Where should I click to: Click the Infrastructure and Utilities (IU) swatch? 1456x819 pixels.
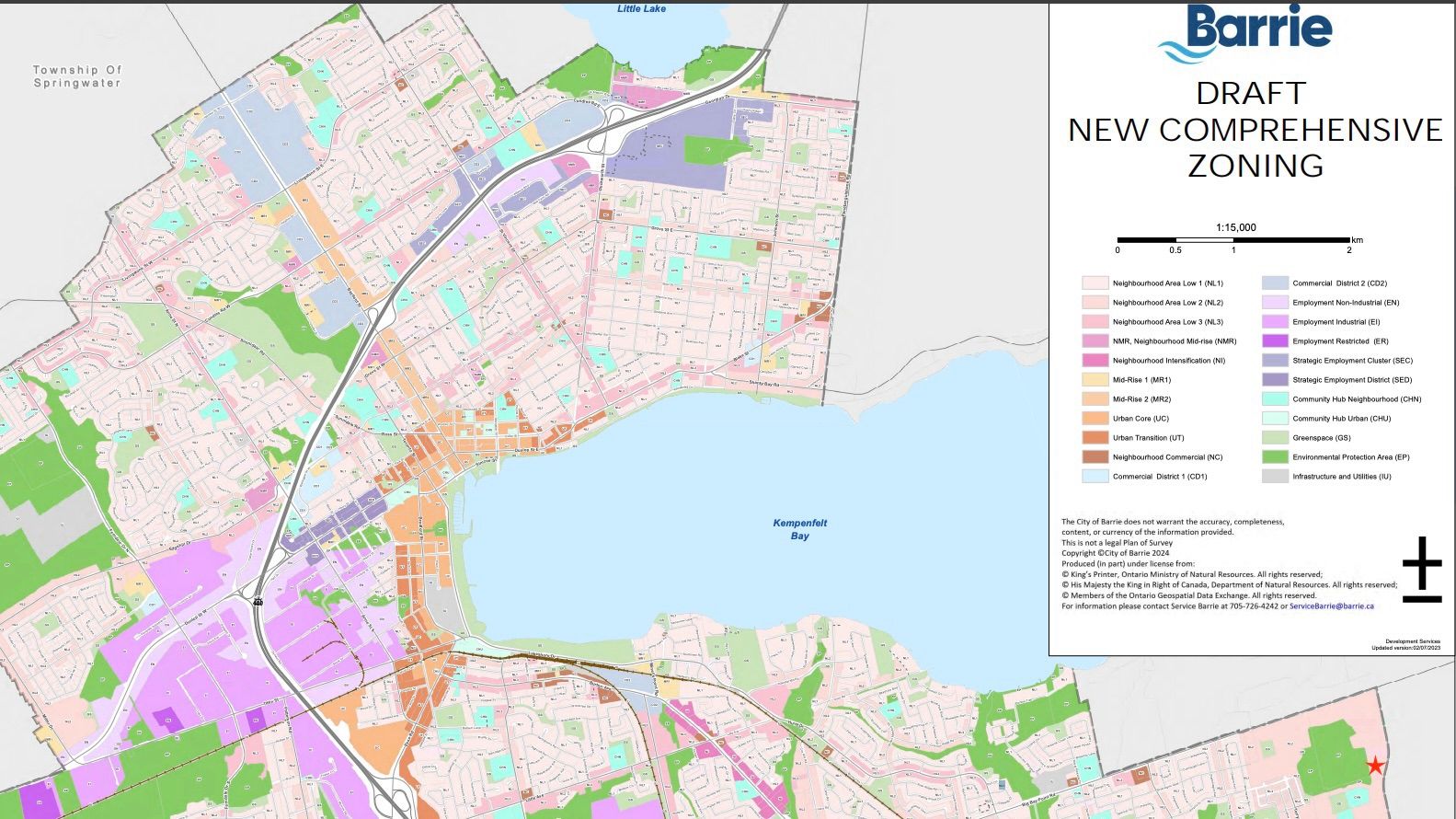click(1274, 477)
